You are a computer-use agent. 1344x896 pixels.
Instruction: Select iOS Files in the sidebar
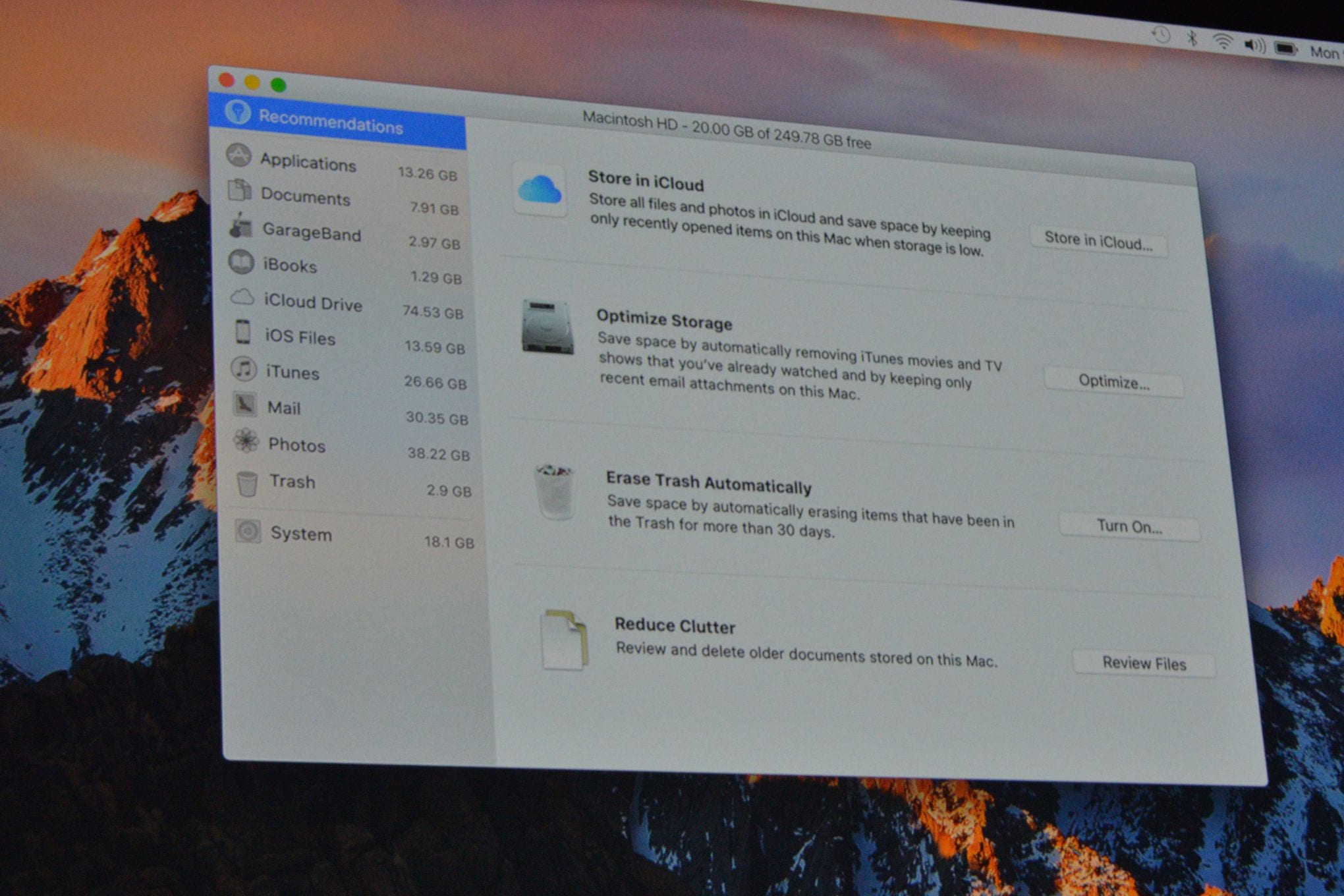tap(349, 341)
